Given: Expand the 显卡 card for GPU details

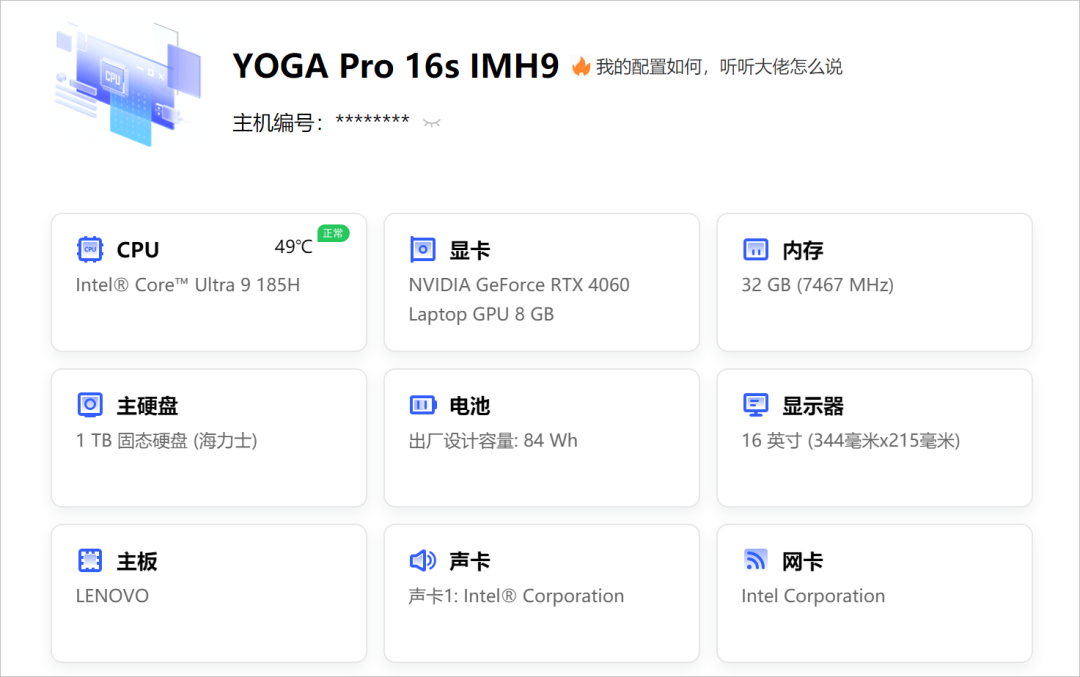Looking at the screenshot, I should (x=541, y=282).
